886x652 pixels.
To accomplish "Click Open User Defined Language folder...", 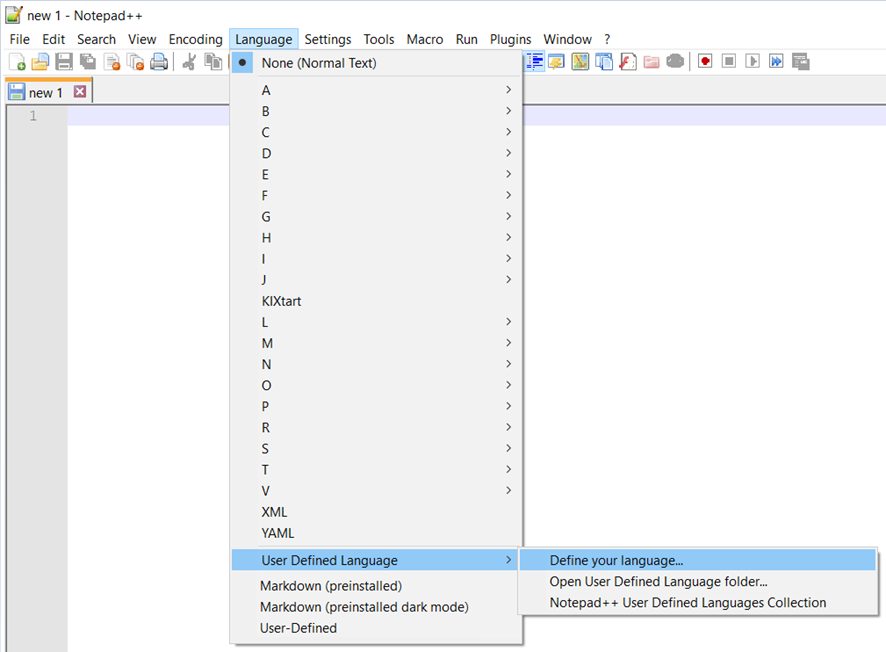I will [697, 581].
